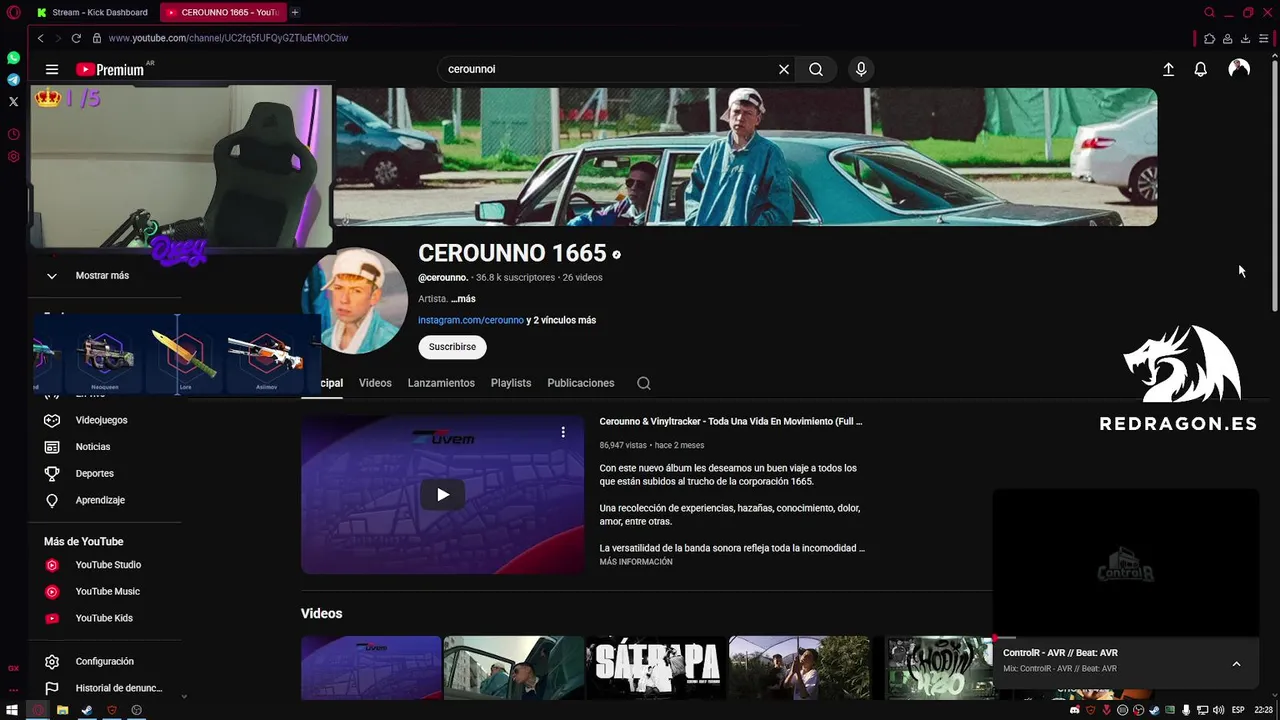Play the featured channel trailer video
Image resolution: width=1280 pixels, height=720 pixels.
(x=443, y=494)
